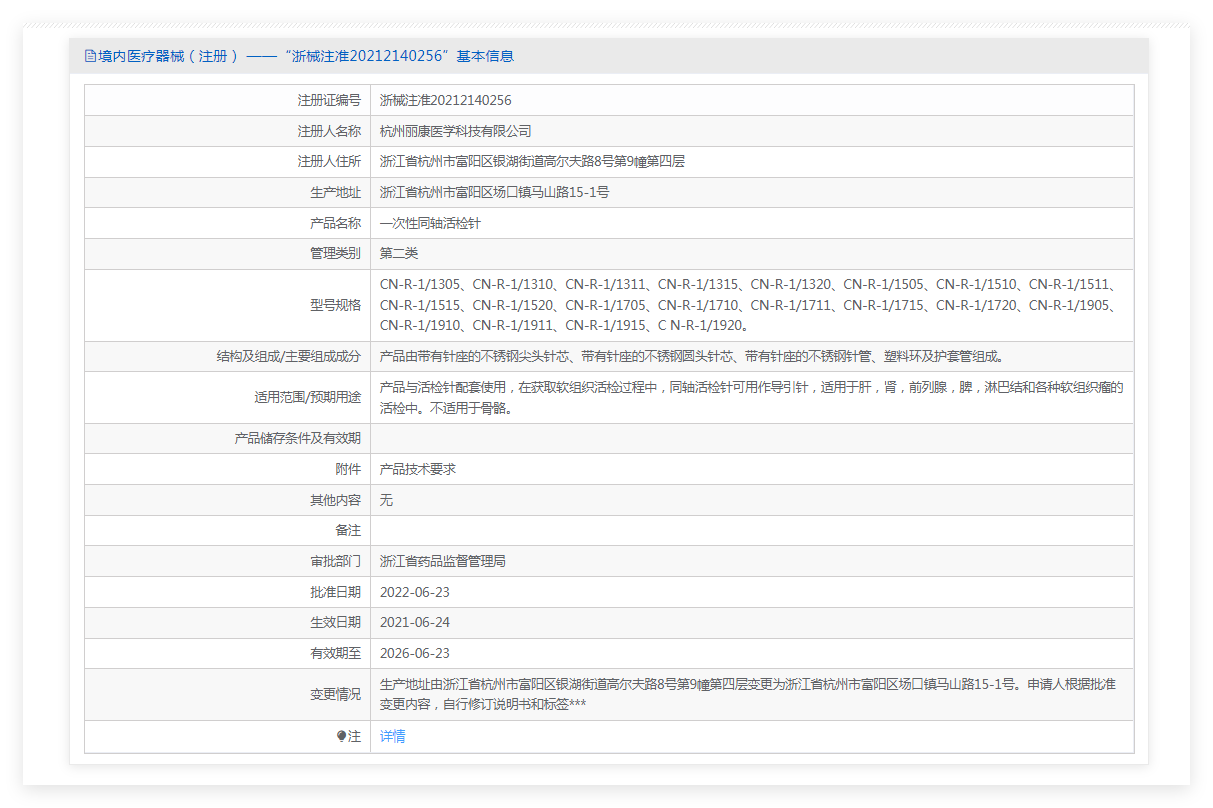Click the 型号规格 model list text

coord(748,305)
